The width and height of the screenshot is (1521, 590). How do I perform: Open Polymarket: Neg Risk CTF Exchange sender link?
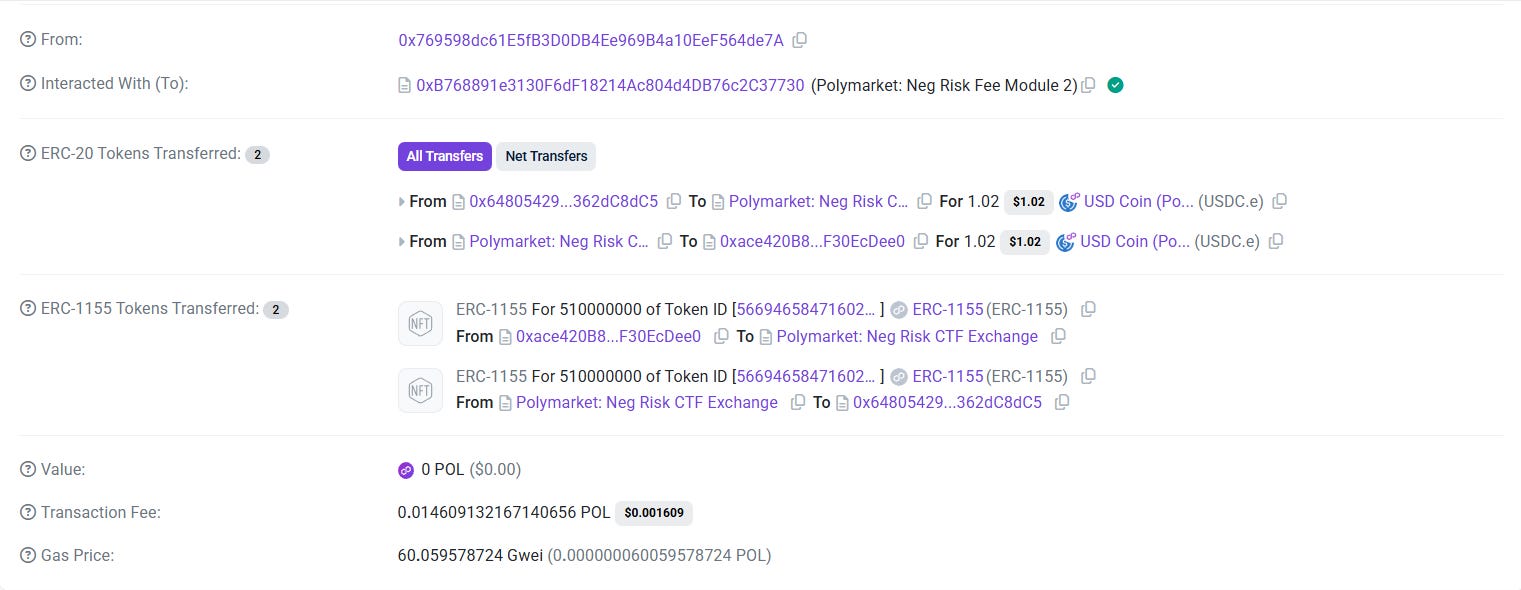pos(647,403)
